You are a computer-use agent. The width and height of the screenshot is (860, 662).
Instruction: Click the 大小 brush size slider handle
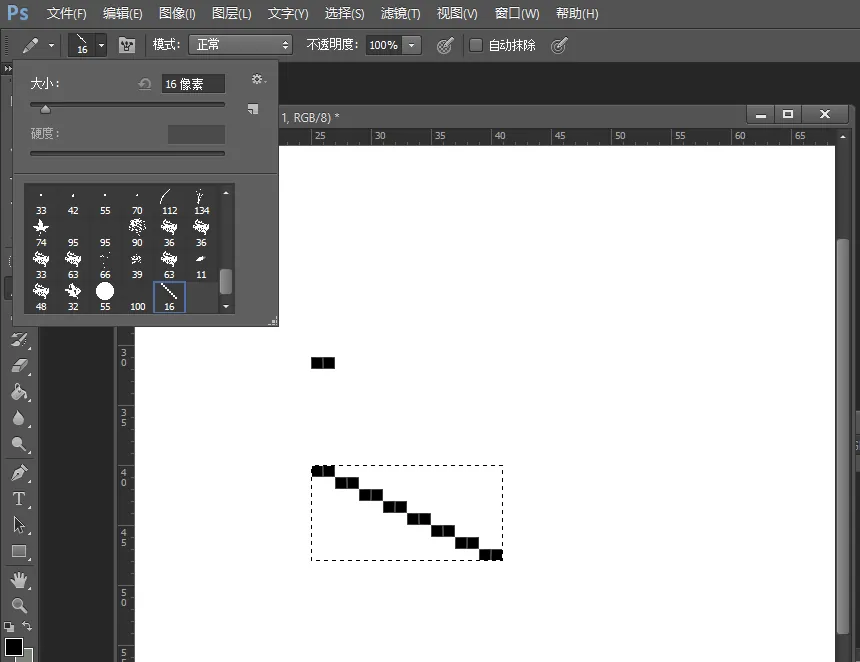coord(46,109)
